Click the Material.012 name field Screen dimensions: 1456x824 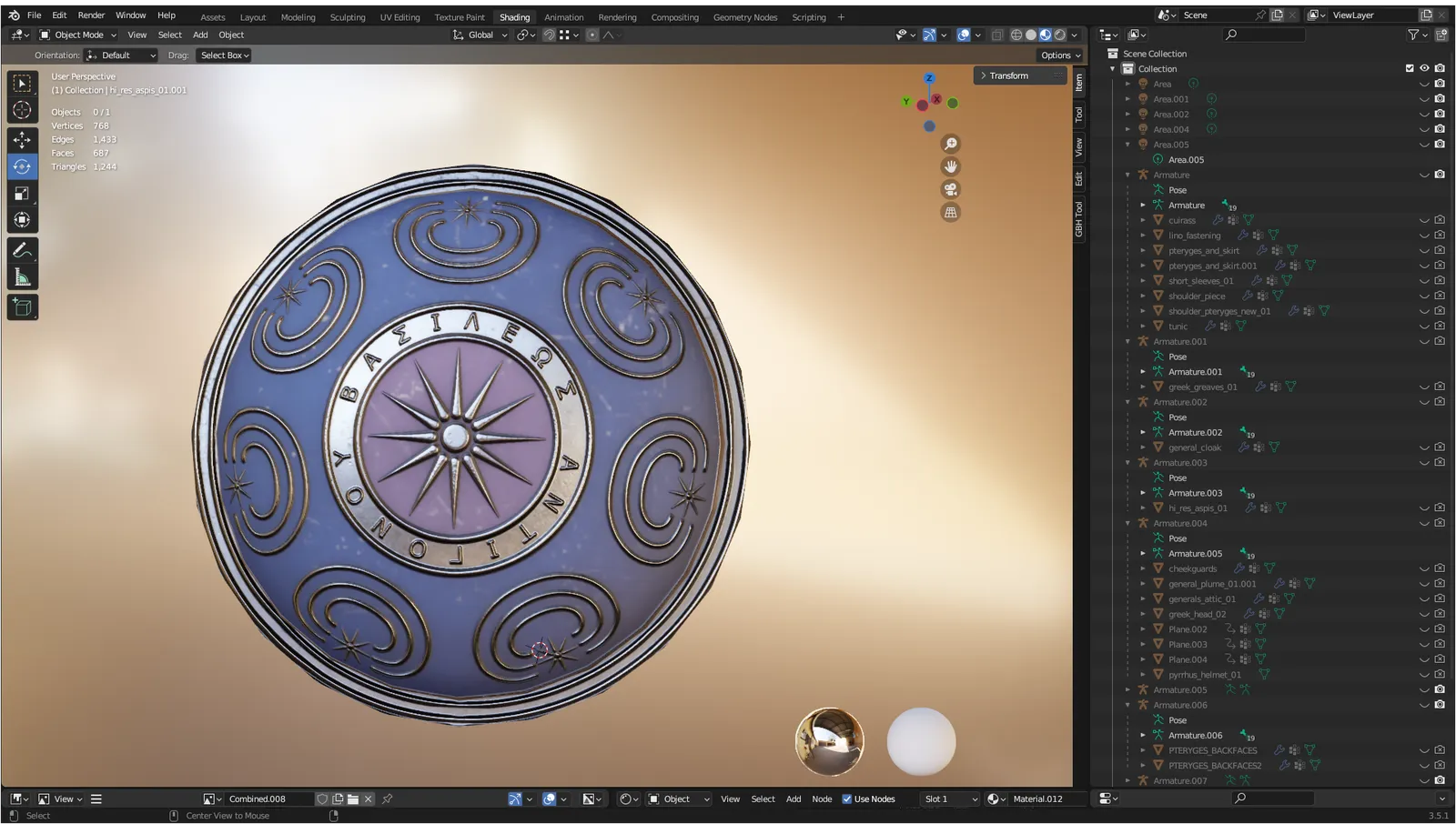point(1046,799)
